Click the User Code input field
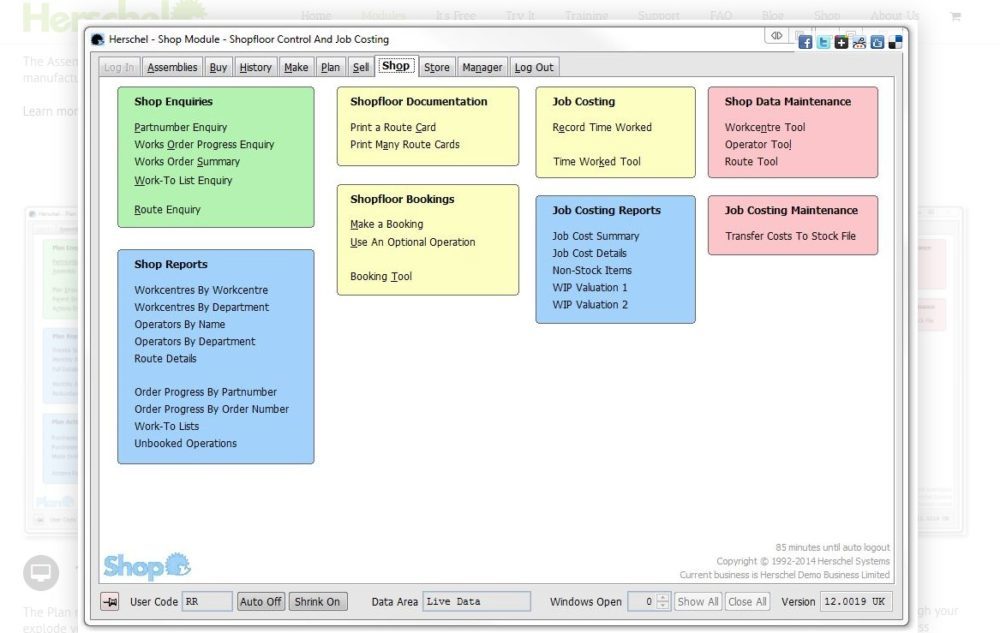This screenshot has height=633, width=1000. click(207, 602)
